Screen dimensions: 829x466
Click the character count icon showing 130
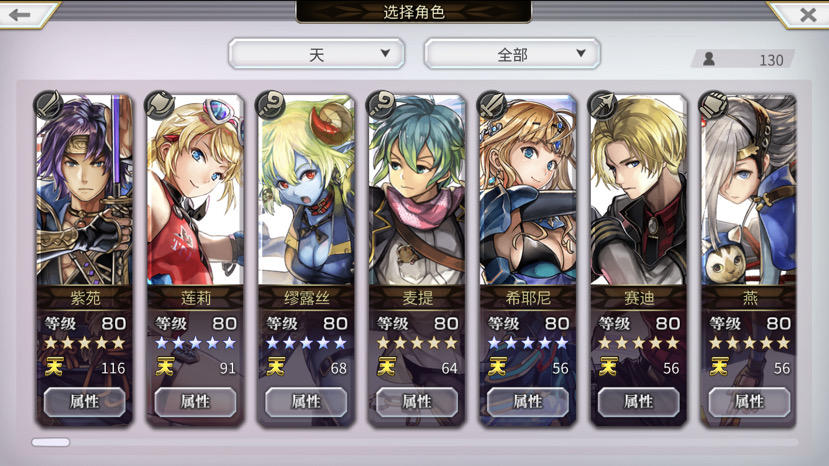709,59
